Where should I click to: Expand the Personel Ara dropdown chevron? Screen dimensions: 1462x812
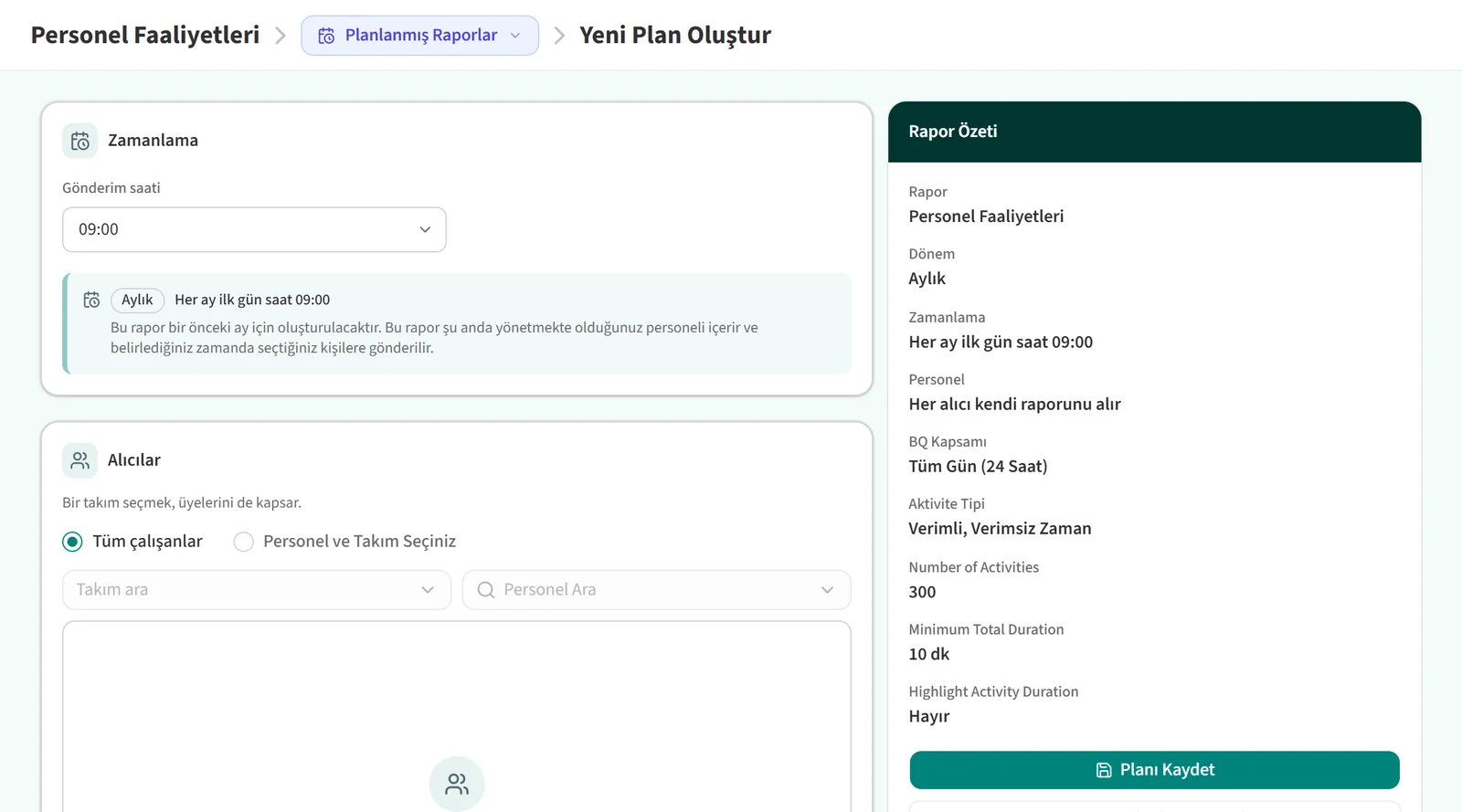pos(828,590)
